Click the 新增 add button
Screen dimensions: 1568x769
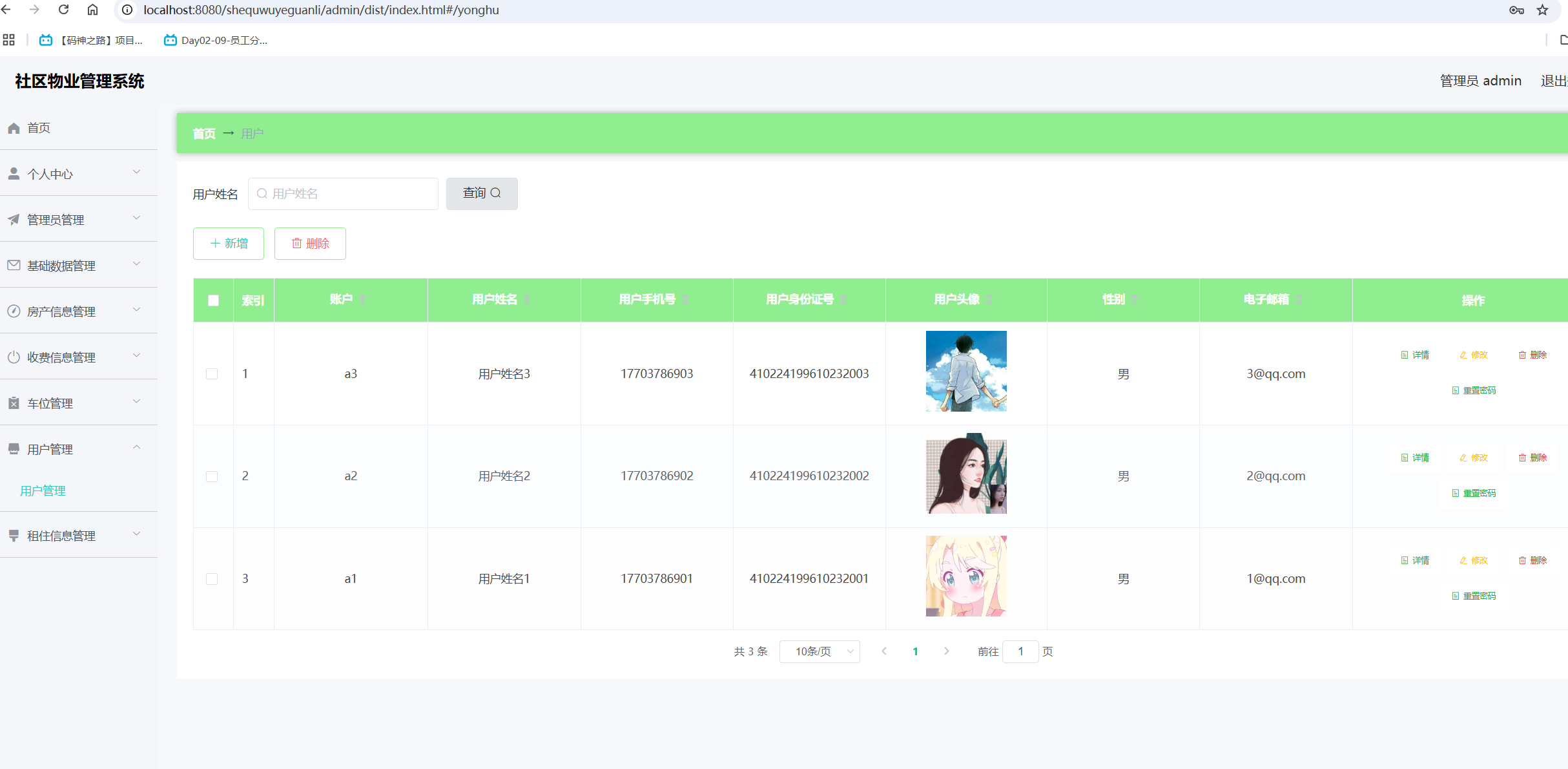(229, 243)
